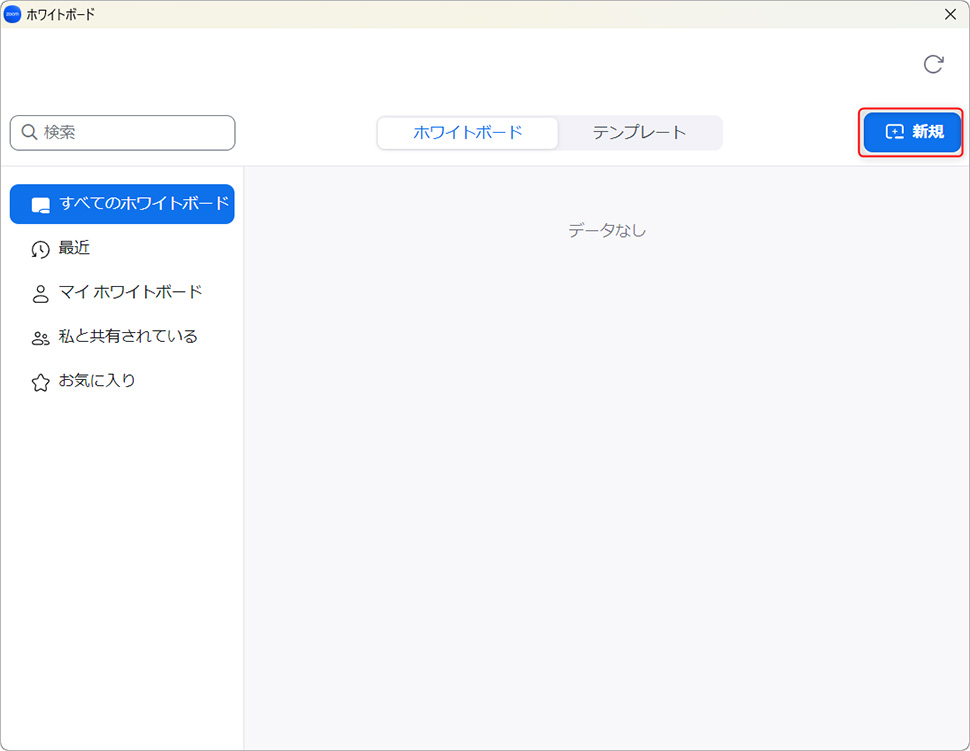Click the refresh icon at top right
Viewport: 970px width, 751px height.
(x=934, y=64)
